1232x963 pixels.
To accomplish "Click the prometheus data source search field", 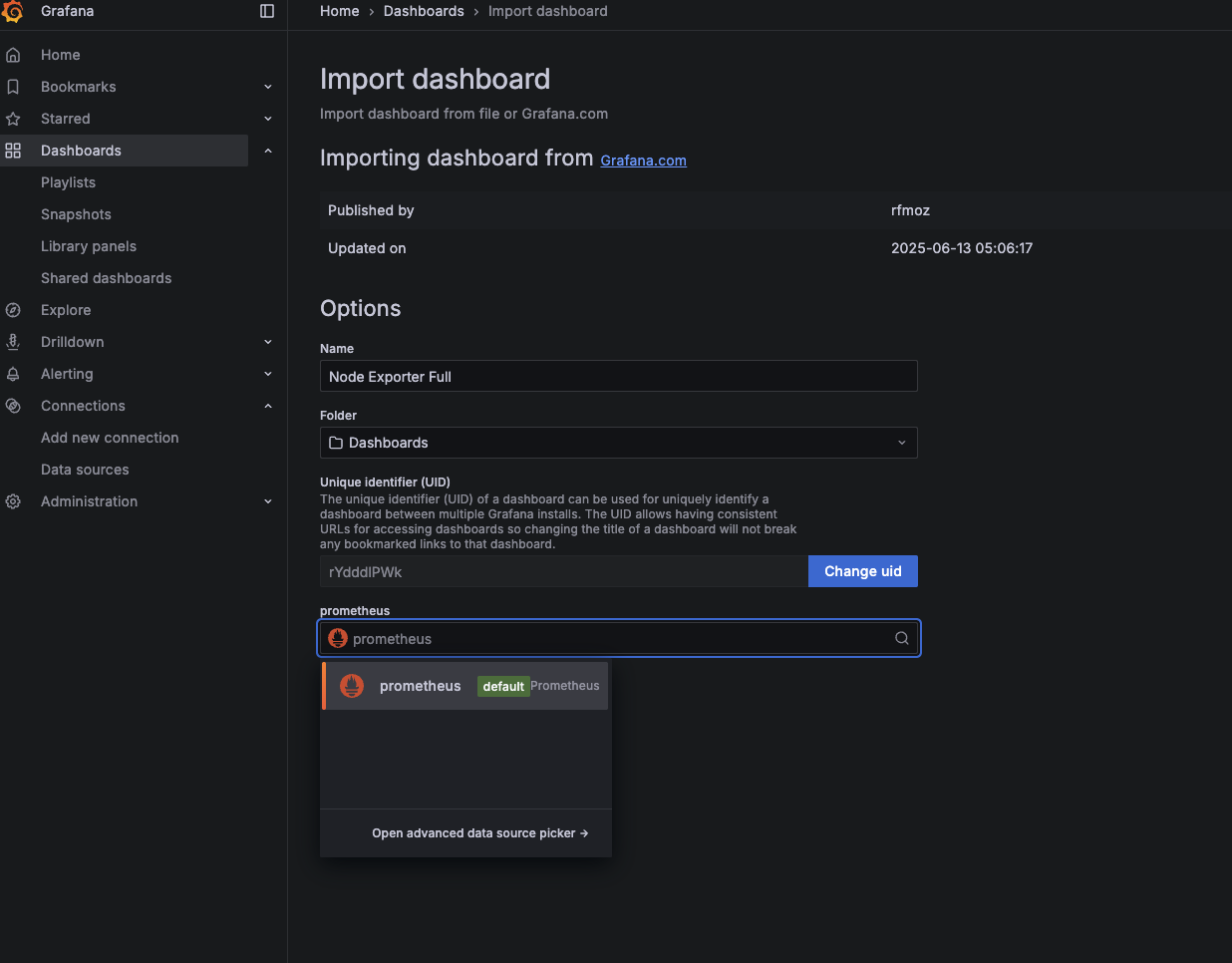I will click(x=619, y=638).
